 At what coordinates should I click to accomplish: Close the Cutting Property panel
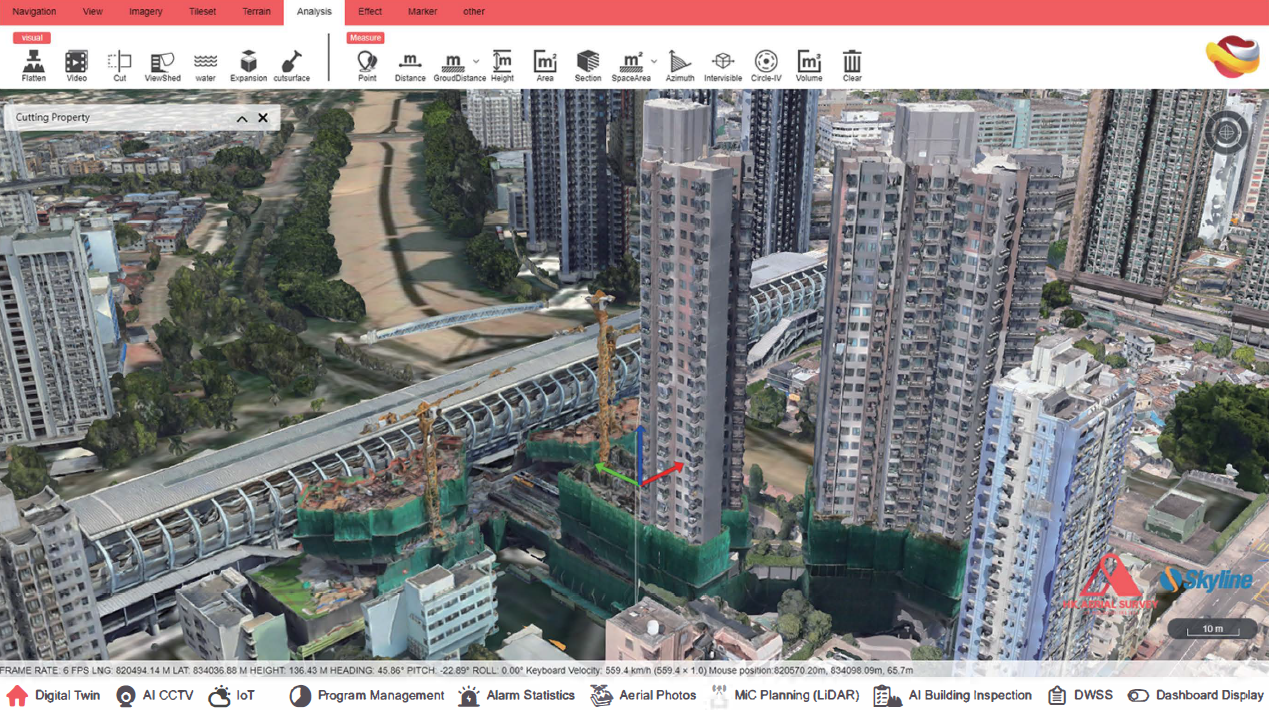click(263, 118)
